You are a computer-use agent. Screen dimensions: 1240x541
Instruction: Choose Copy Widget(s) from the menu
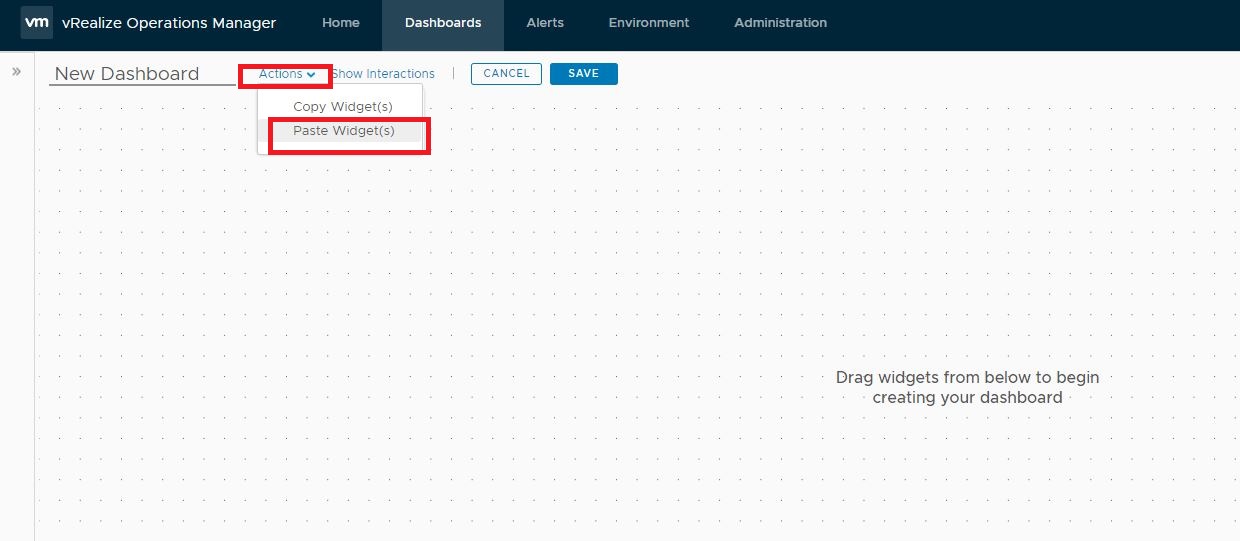coord(343,106)
